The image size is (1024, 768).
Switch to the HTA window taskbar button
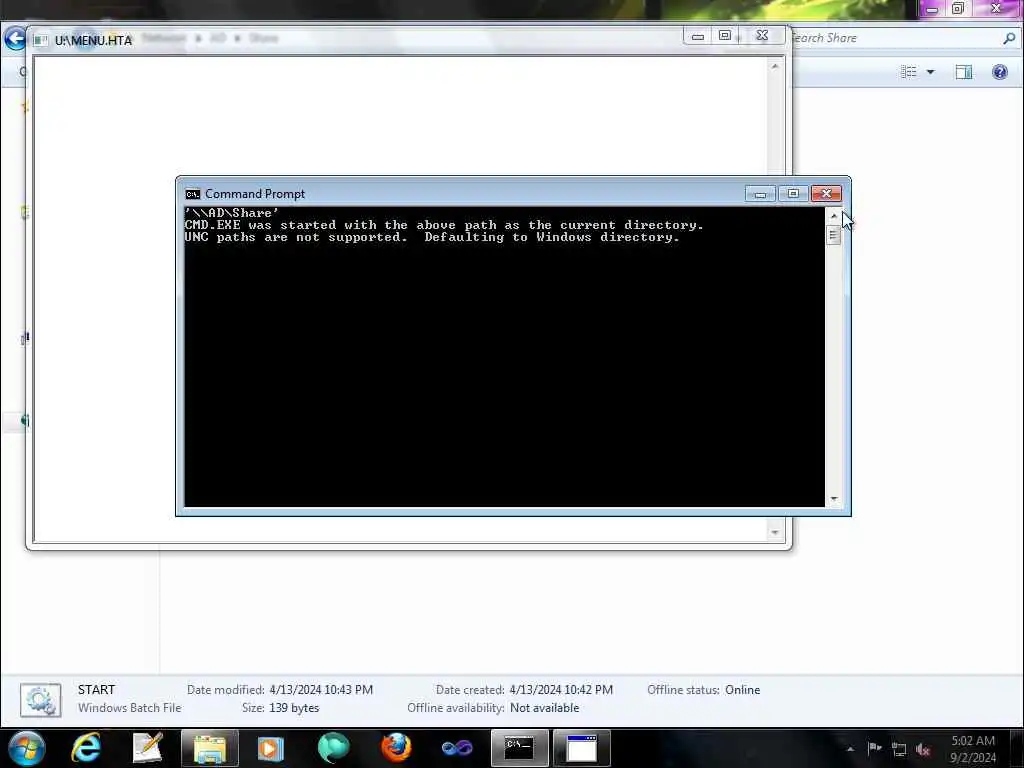point(581,748)
